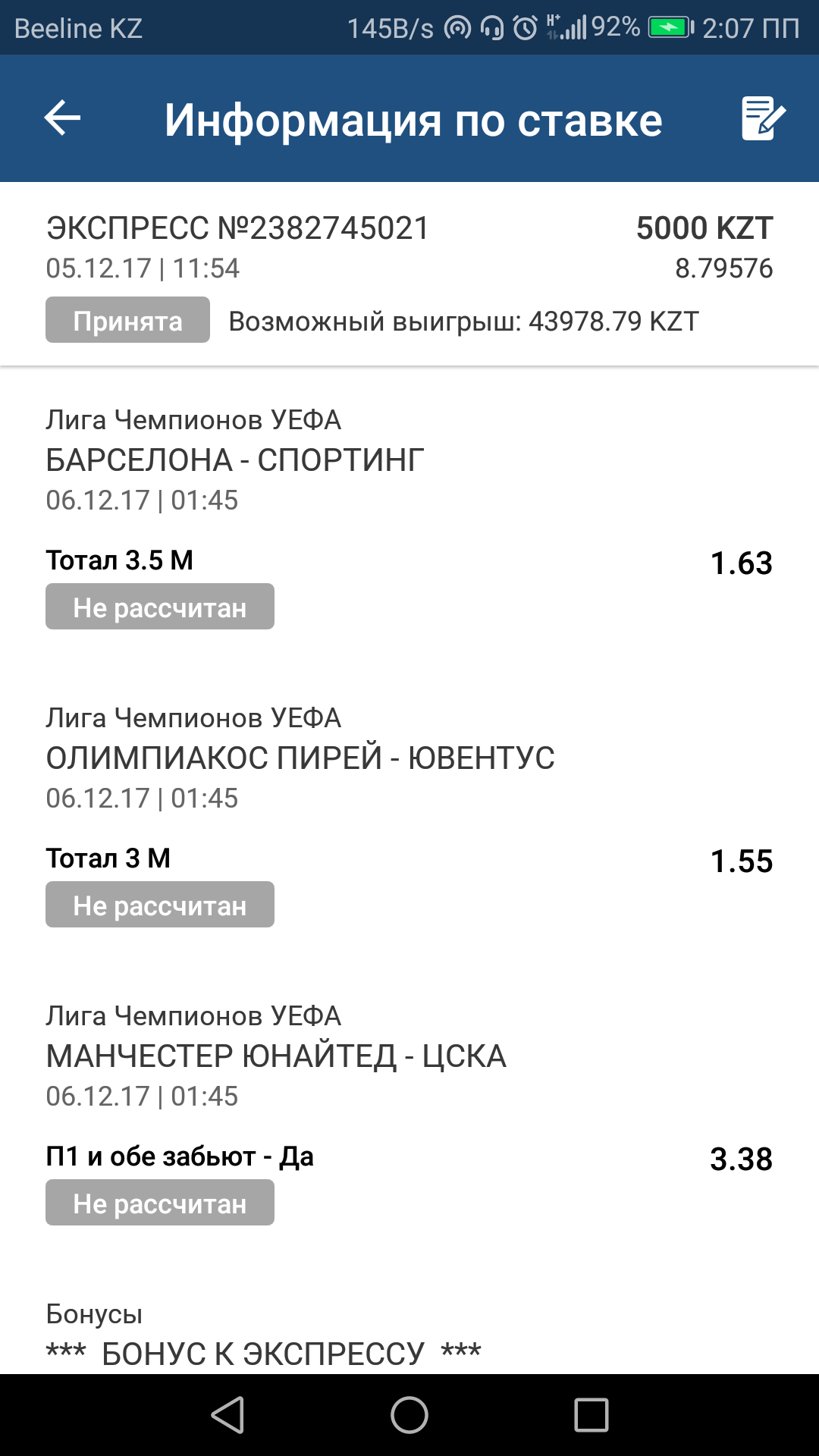
Task: Tap ЭКСПРЕСС №2382745021 bet number
Action: click(237, 228)
